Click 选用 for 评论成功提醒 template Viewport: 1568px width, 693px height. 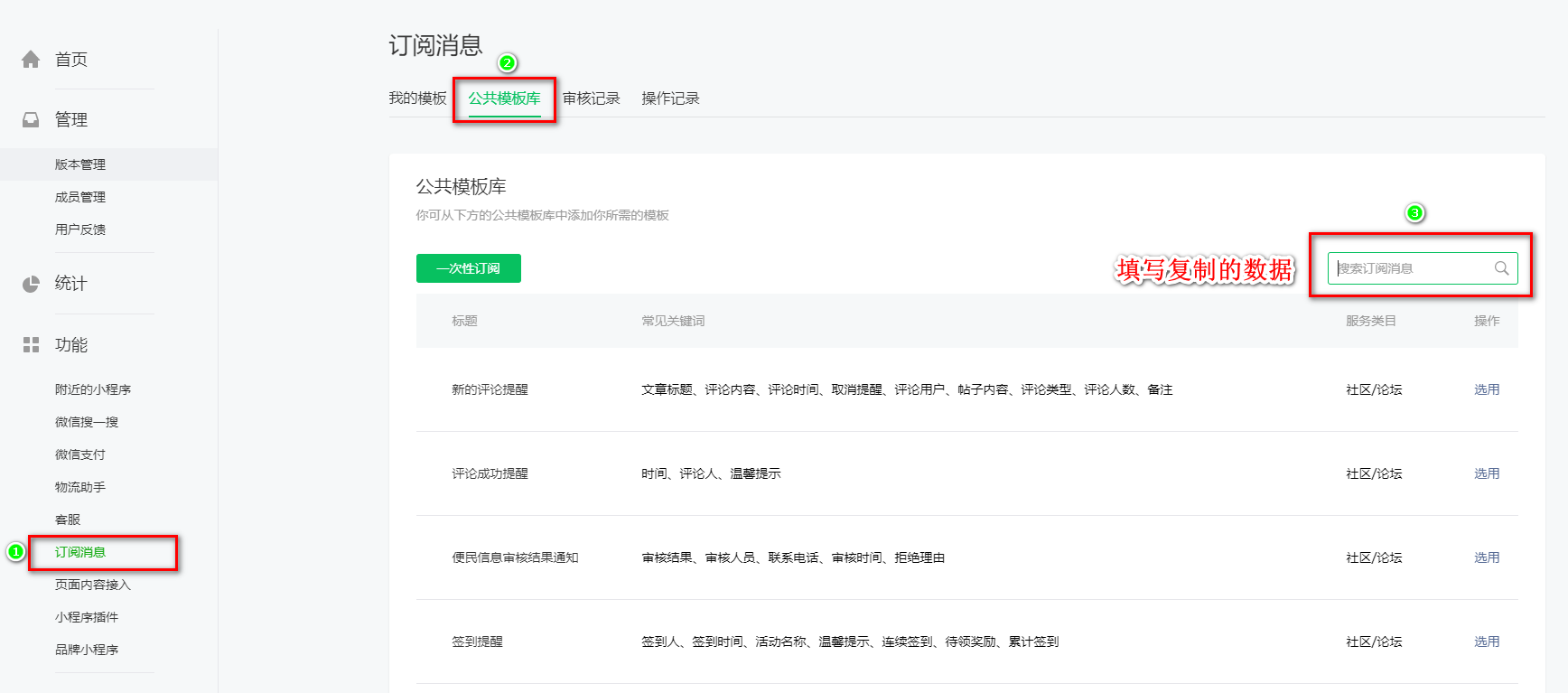click(1486, 473)
